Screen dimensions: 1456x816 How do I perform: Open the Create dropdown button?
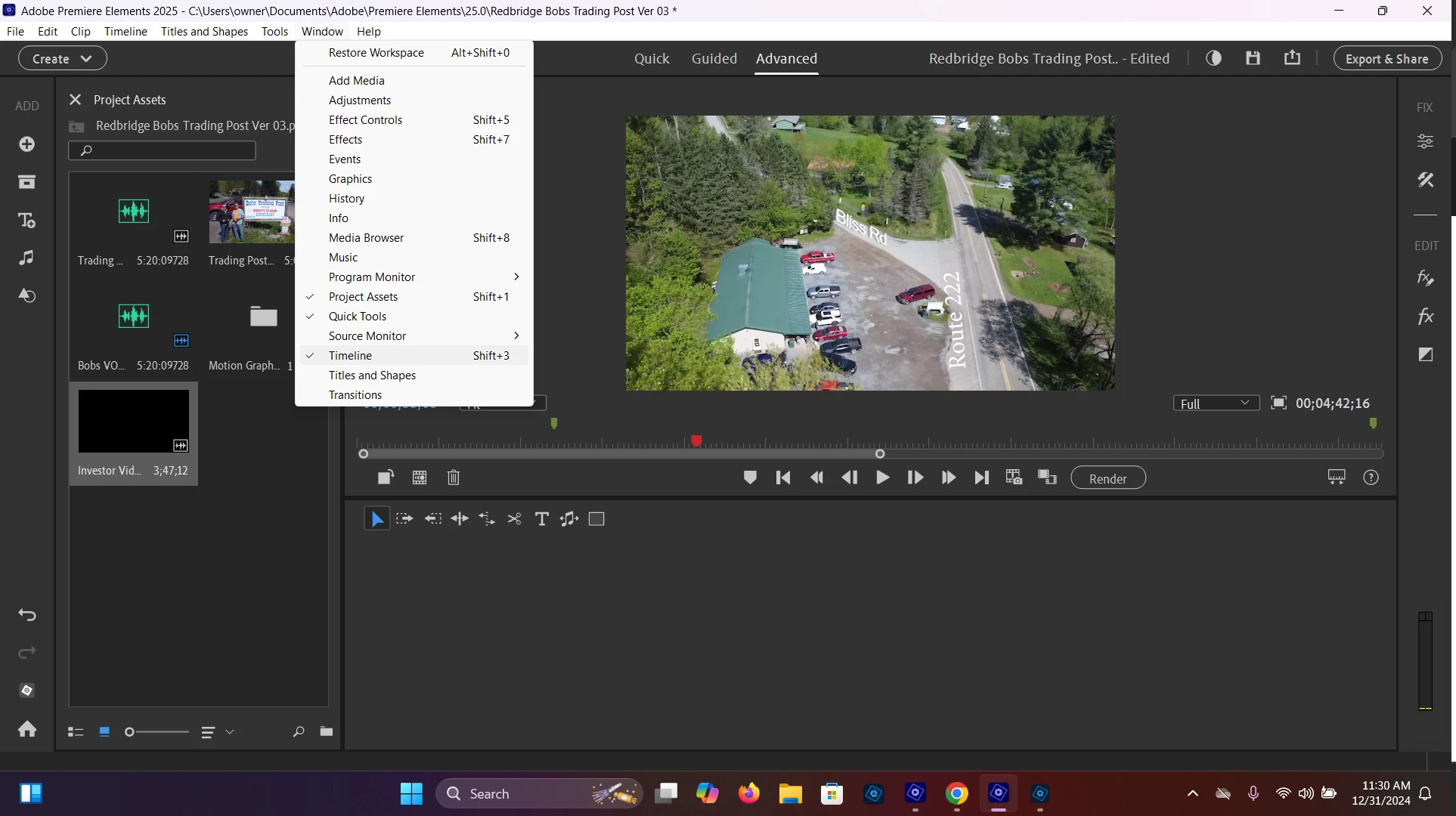62,58
